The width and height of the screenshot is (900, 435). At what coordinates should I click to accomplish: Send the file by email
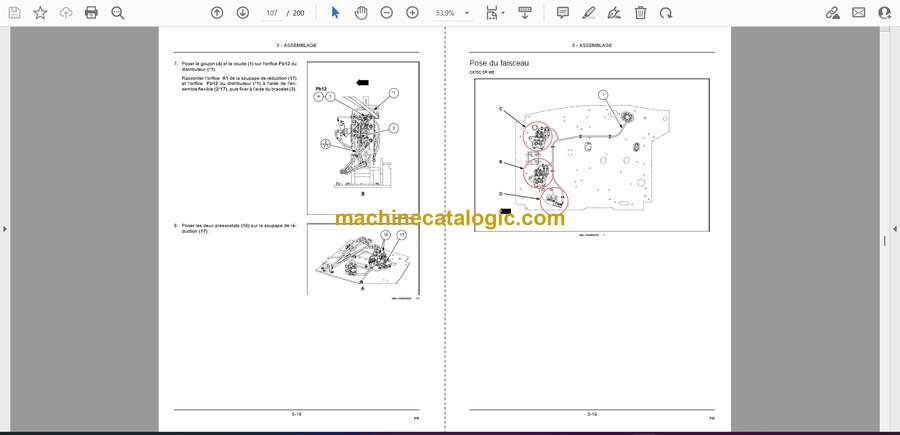tap(858, 13)
